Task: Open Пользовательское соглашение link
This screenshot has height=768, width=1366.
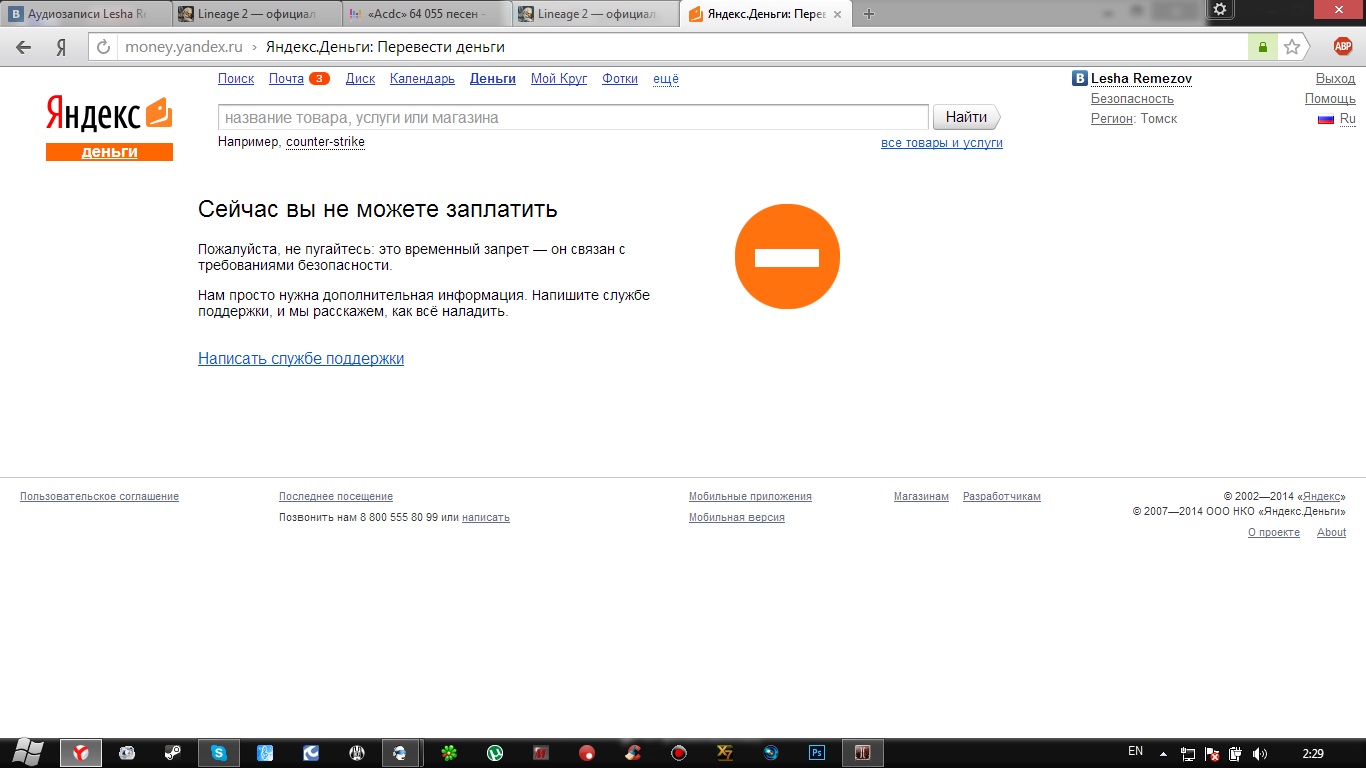Action: (99, 497)
